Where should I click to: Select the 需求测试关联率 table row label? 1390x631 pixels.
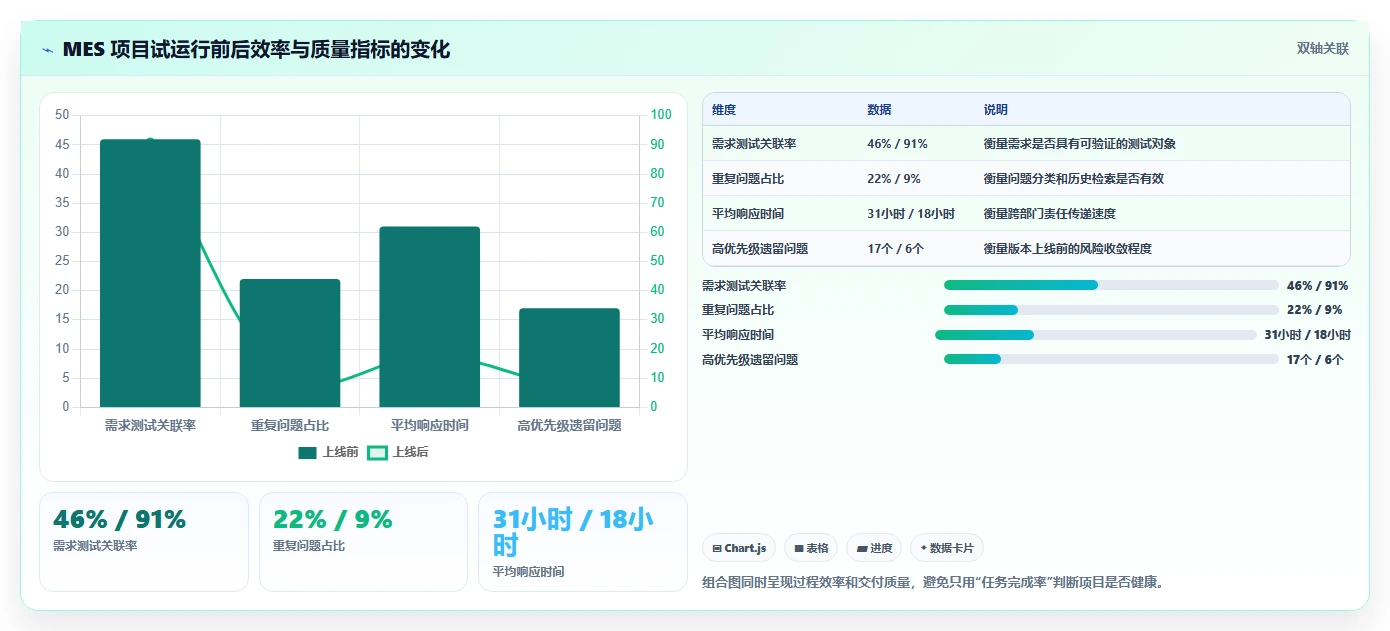click(754, 144)
